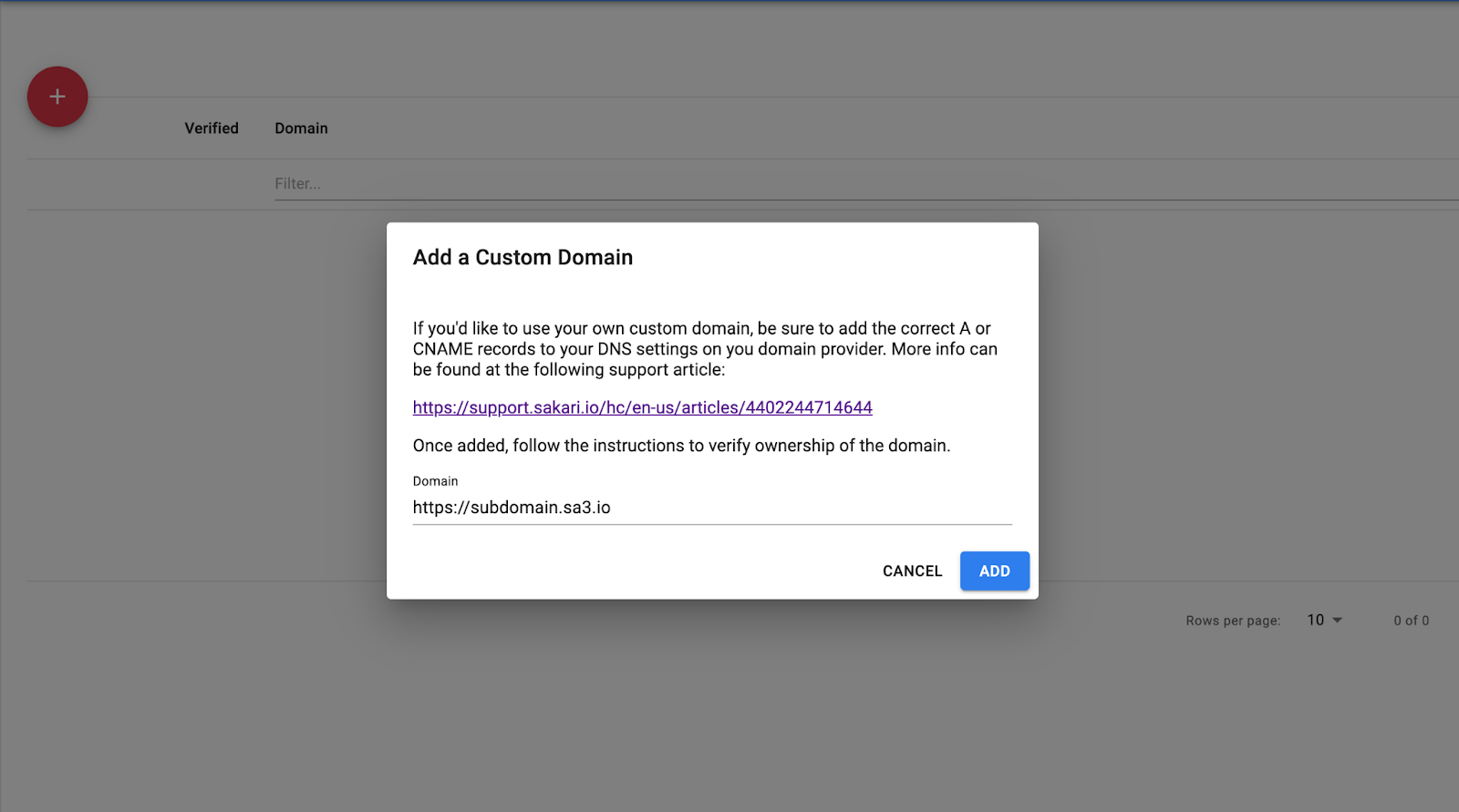
Task: Open the Rows per page dropdown
Action: click(1324, 620)
